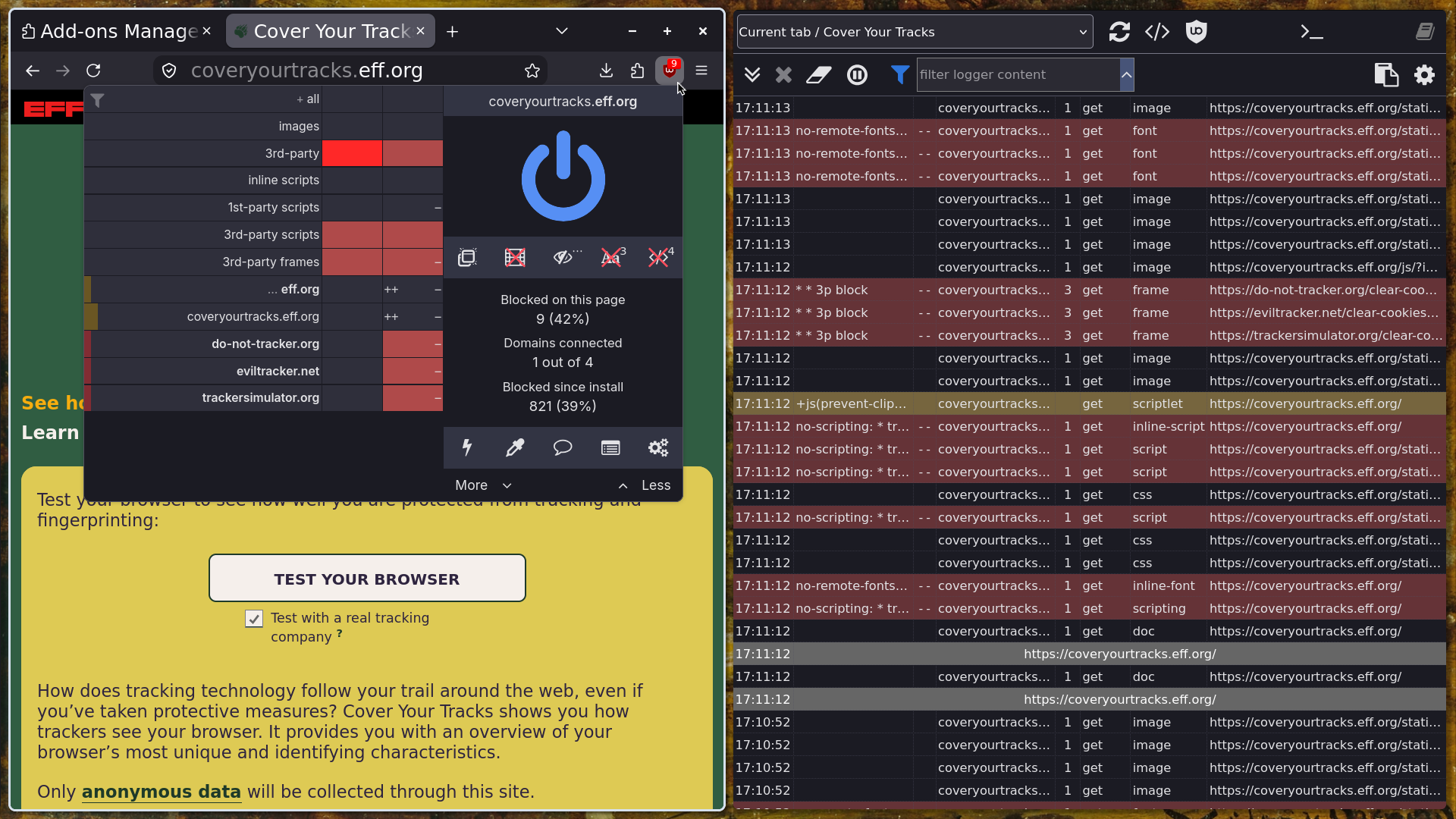Reload the Cover Your Tracks page
The width and height of the screenshot is (1456, 819).
(93, 71)
